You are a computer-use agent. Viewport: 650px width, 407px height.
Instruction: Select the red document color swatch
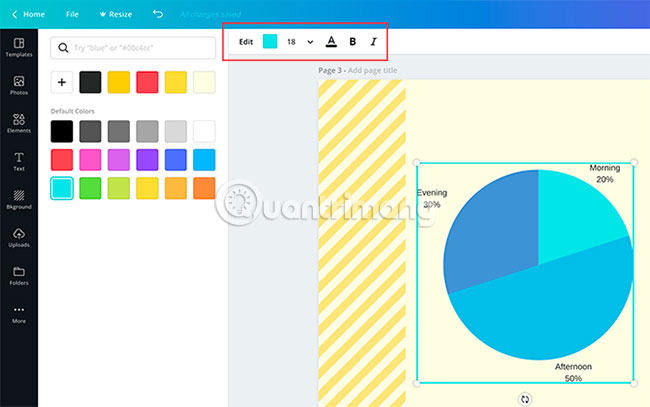click(147, 82)
